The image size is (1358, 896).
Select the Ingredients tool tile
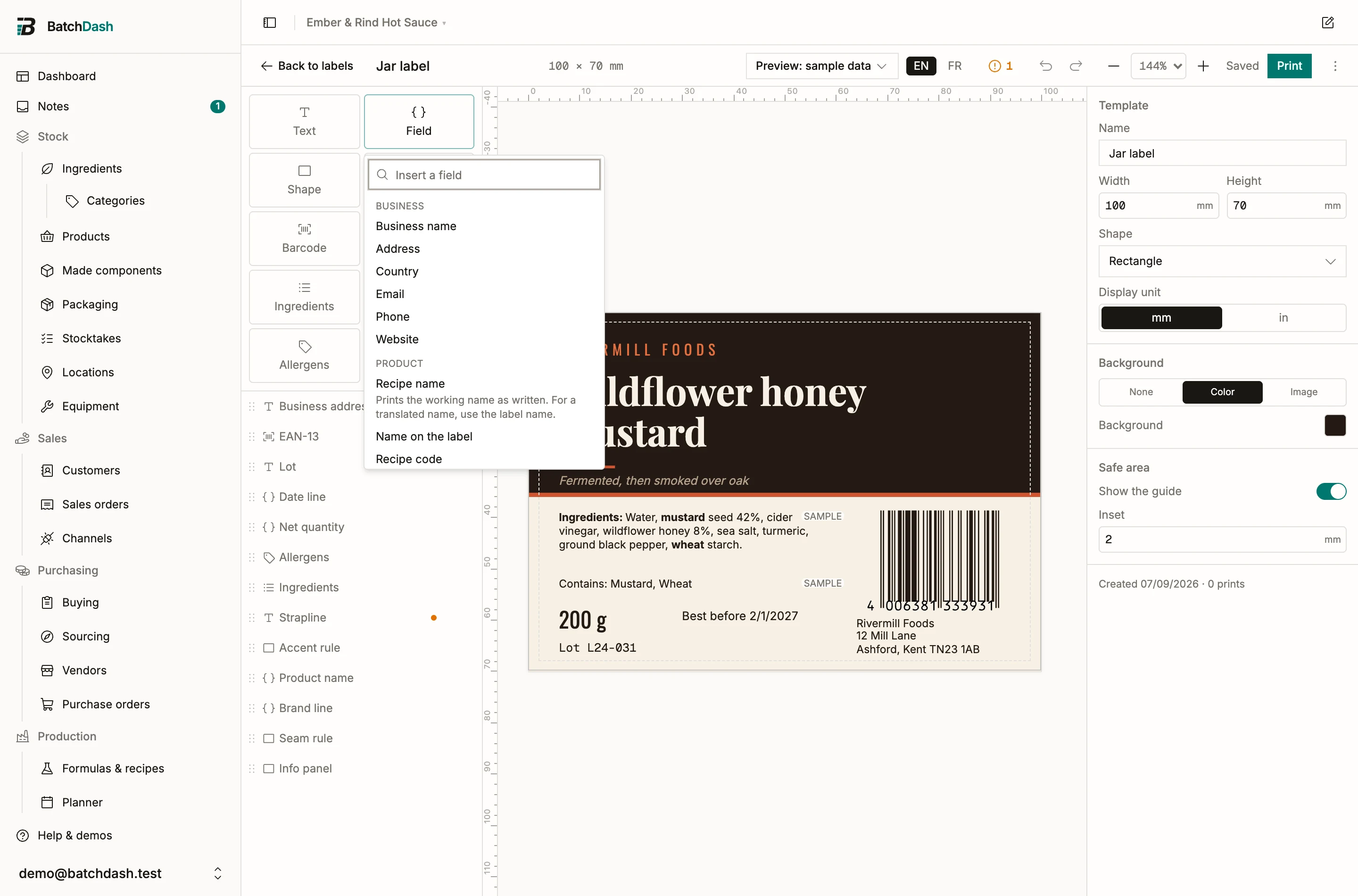click(x=305, y=297)
